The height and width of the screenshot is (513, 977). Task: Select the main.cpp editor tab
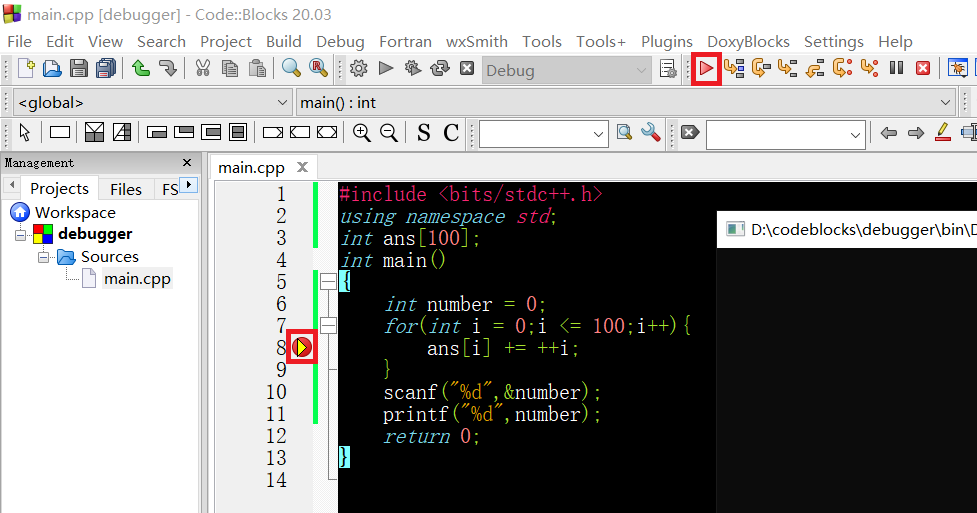[x=251, y=168]
